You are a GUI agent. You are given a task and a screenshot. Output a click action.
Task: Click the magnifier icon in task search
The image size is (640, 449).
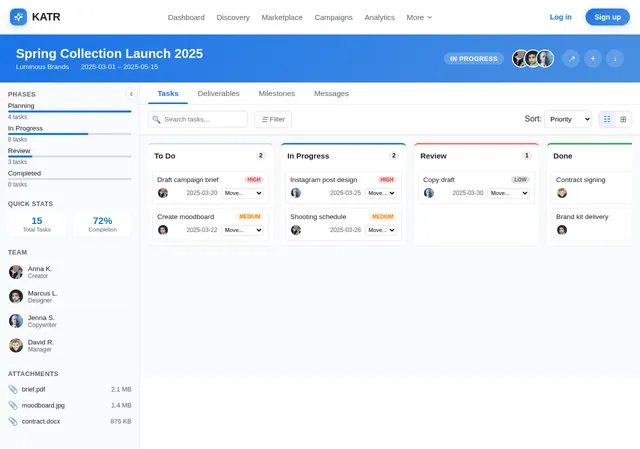(156, 119)
